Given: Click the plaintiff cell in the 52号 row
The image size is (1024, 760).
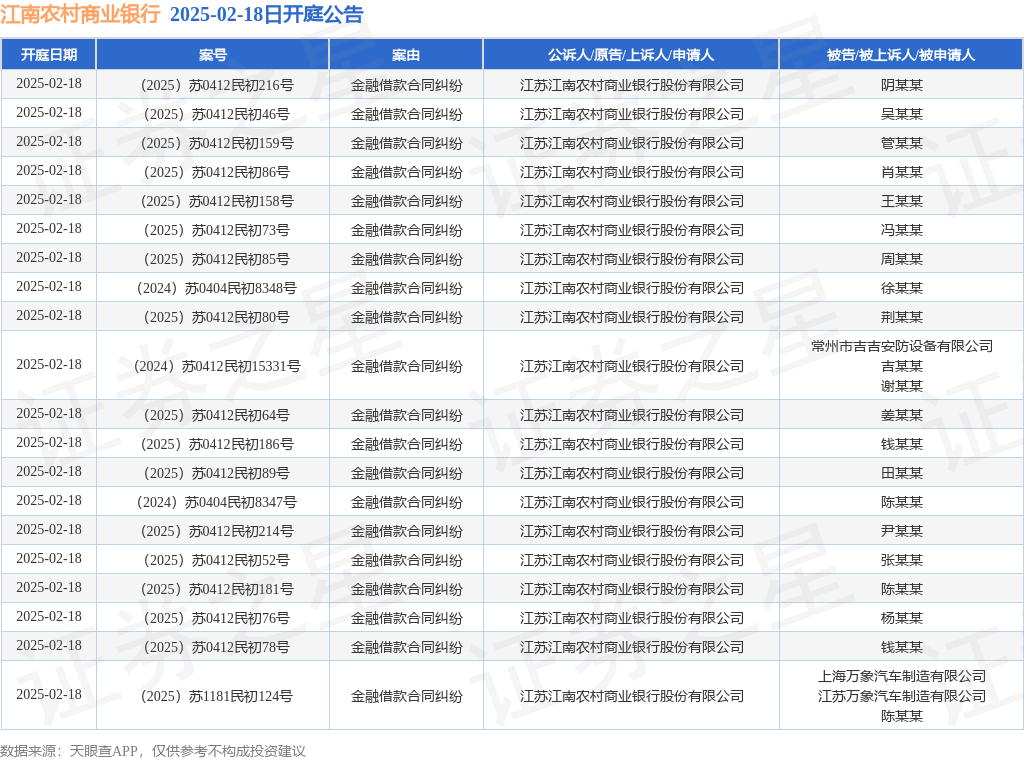Looking at the screenshot, I should 632,560.
